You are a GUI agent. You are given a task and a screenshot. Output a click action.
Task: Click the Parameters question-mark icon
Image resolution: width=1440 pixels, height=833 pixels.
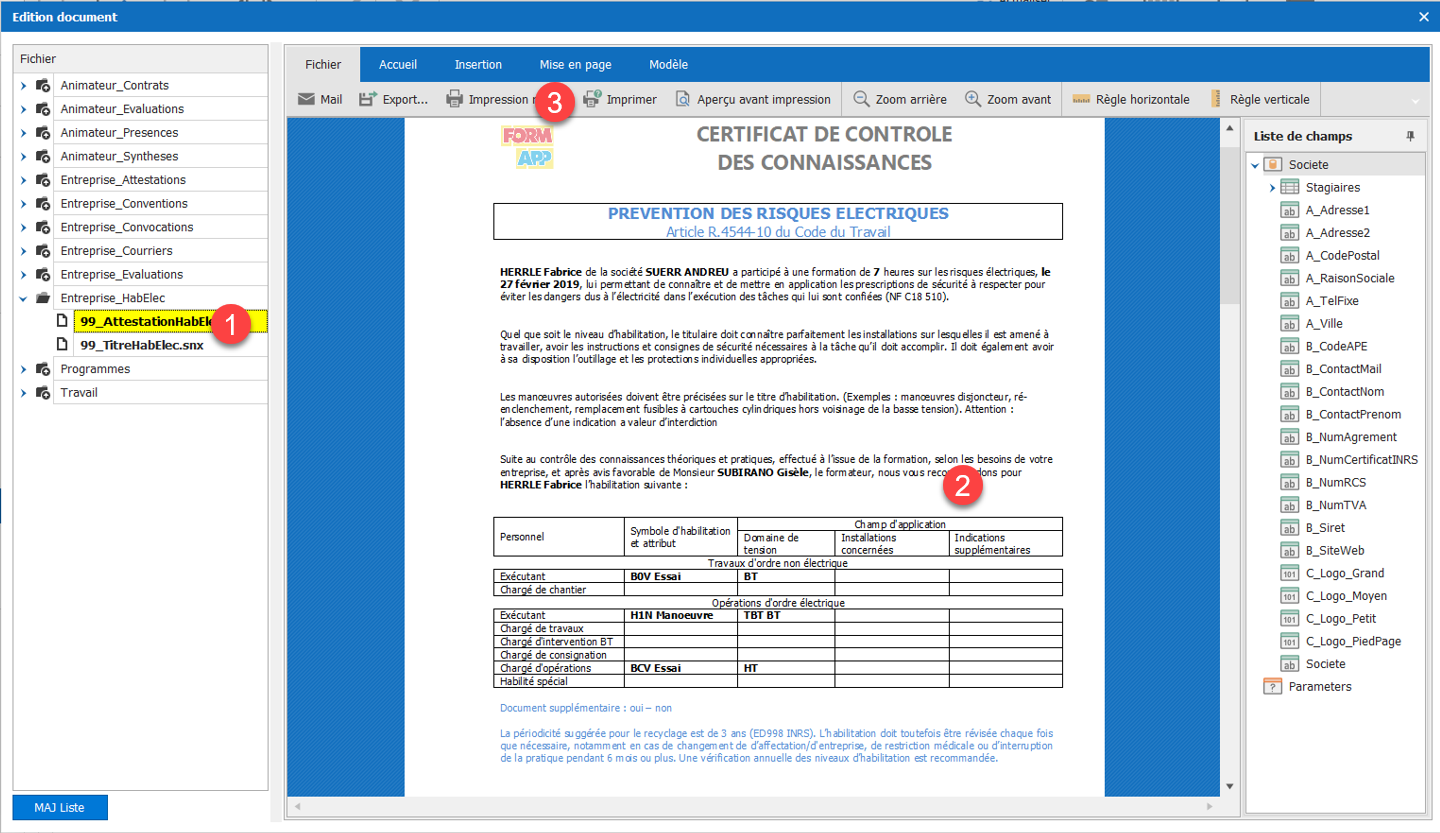tap(1273, 686)
